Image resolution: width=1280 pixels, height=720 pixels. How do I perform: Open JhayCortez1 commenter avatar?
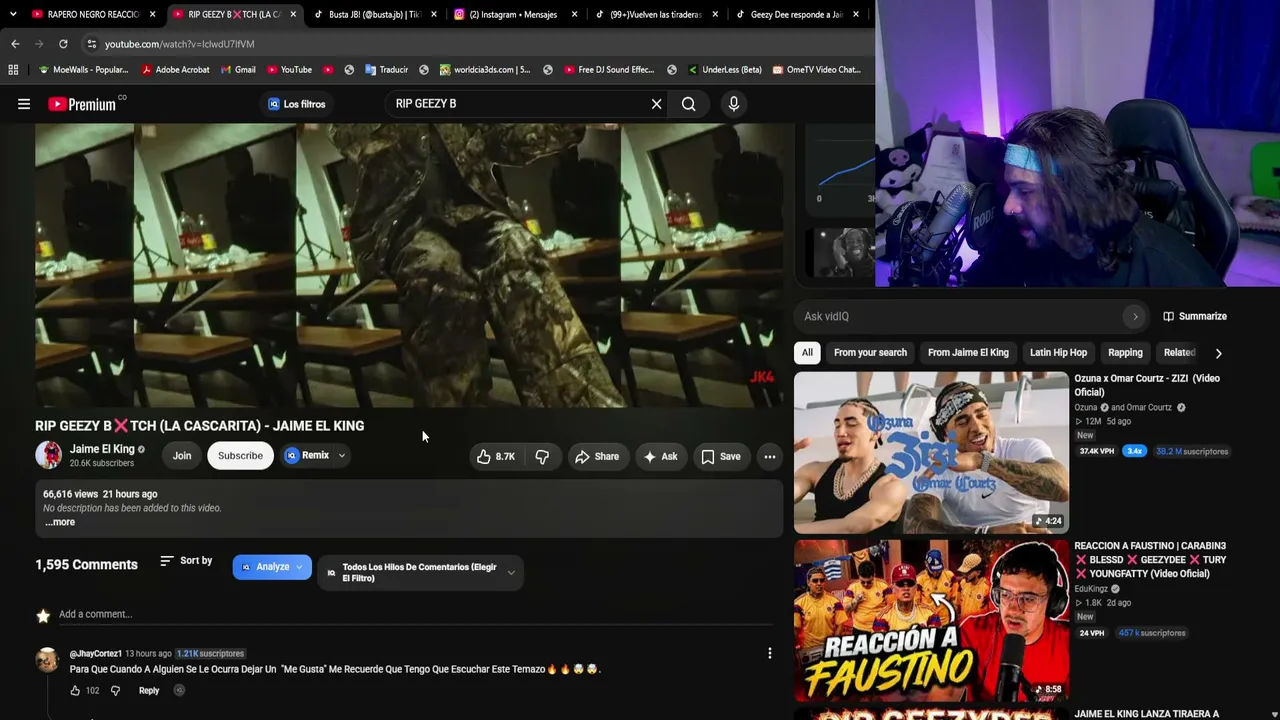pos(47,659)
